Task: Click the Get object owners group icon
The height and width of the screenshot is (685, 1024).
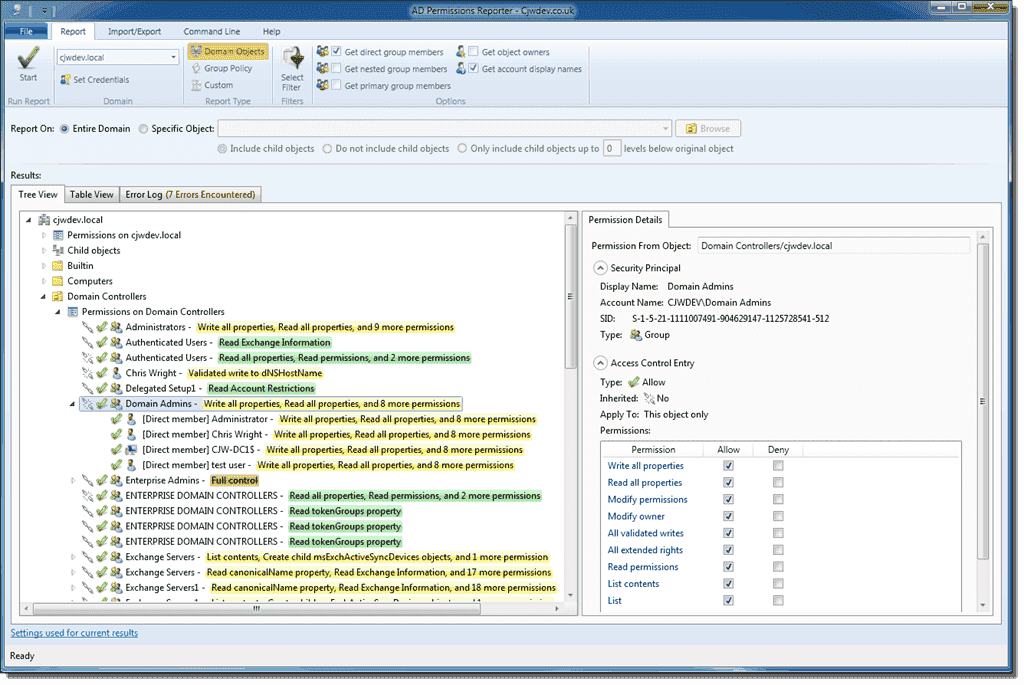Action: tap(460, 51)
